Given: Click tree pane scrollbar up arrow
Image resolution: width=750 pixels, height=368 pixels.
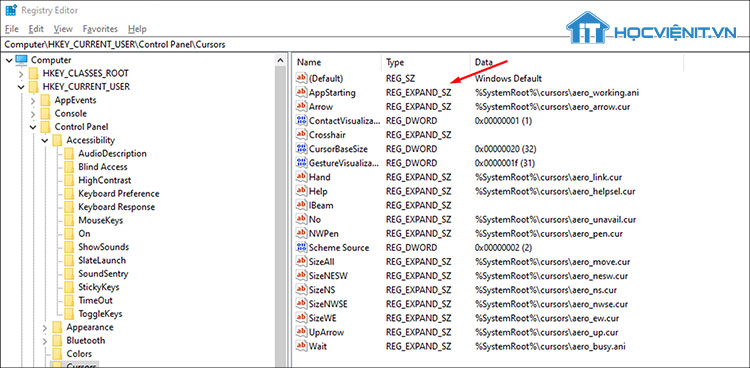Looking at the screenshot, I should point(280,60).
